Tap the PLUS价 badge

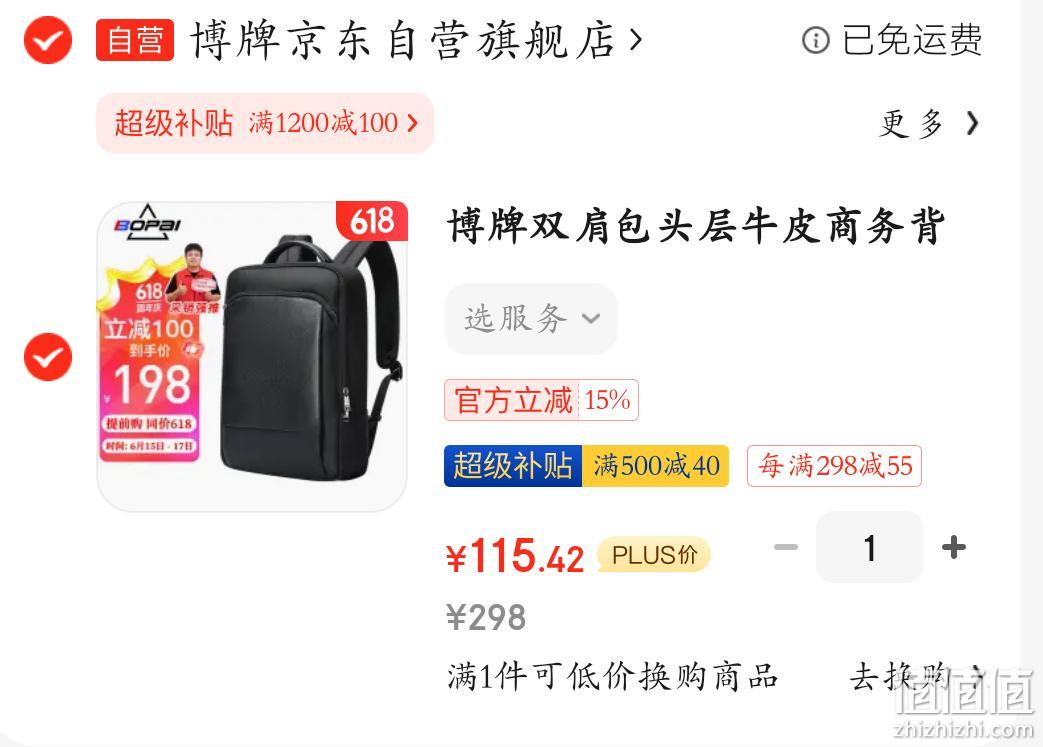click(x=654, y=554)
